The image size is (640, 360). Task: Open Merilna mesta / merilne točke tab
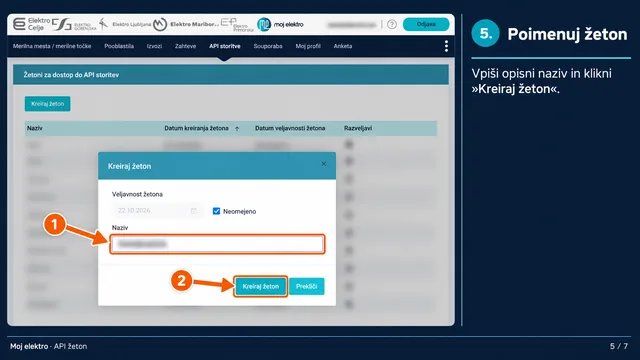pos(52,46)
